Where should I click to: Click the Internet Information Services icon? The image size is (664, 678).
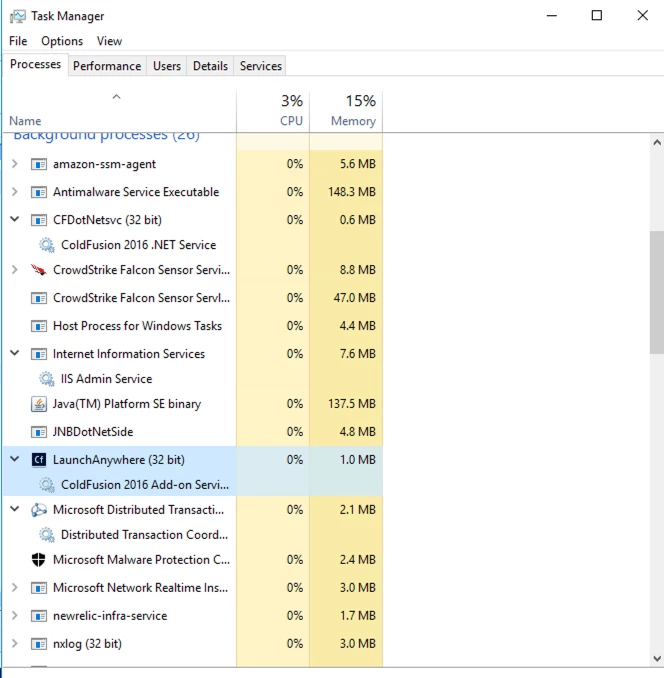[x=39, y=354]
